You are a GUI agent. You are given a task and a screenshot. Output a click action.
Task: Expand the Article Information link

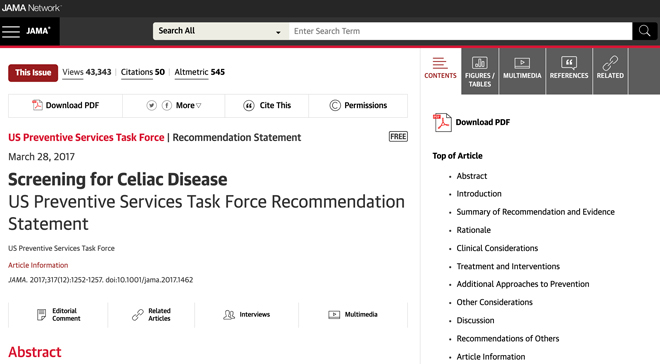[x=38, y=265]
